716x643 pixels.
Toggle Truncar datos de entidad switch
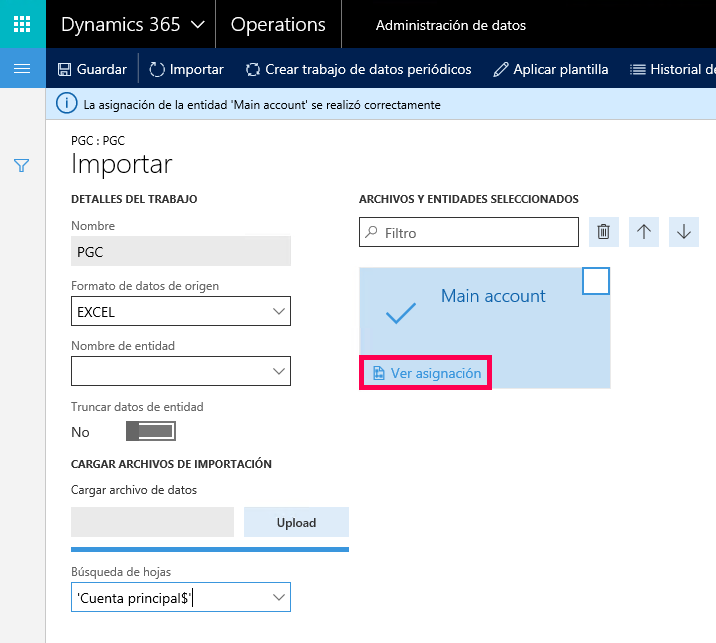pos(151,431)
